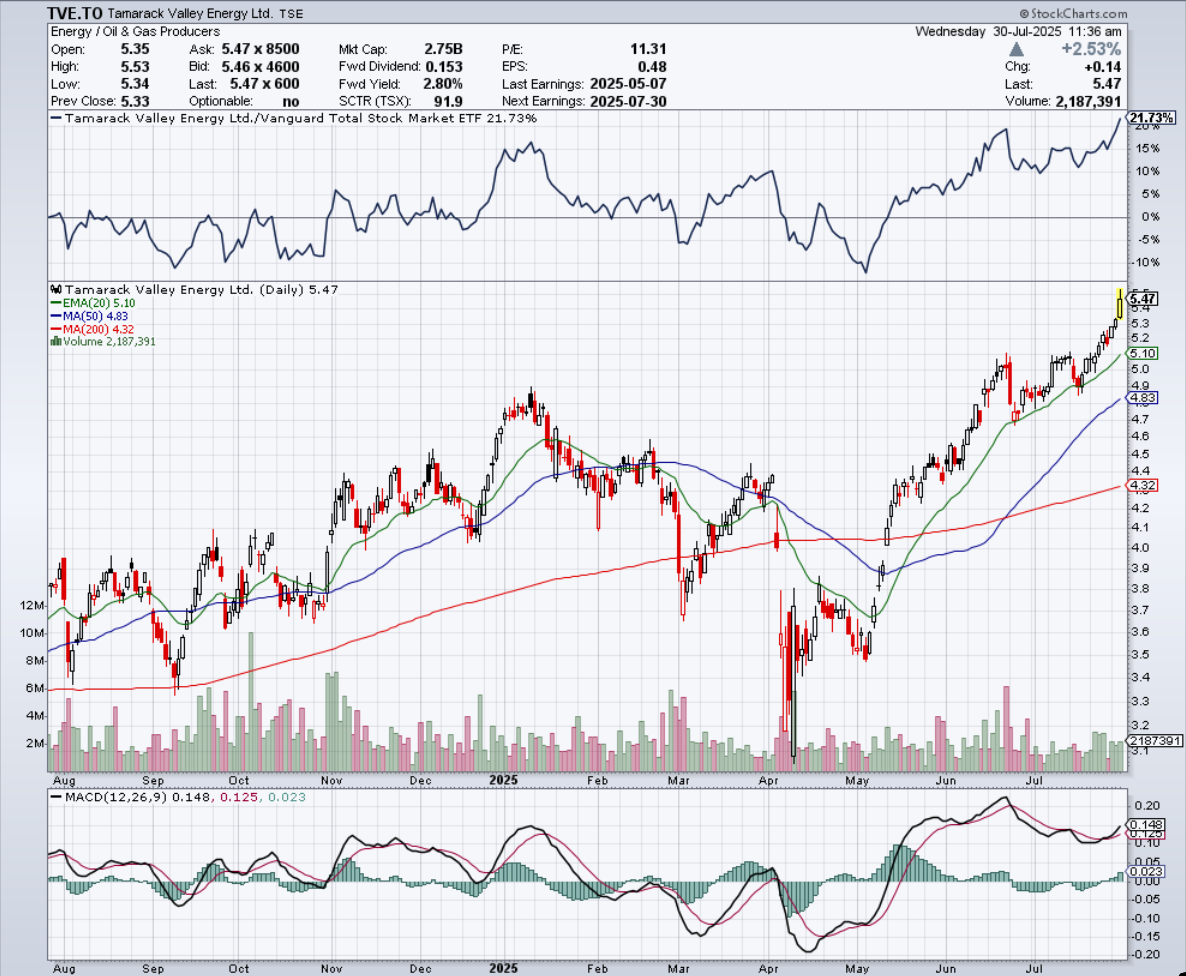The height and width of the screenshot is (976, 1186).
Task: Click the volume bars icon in the legend
Action: click(55, 341)
